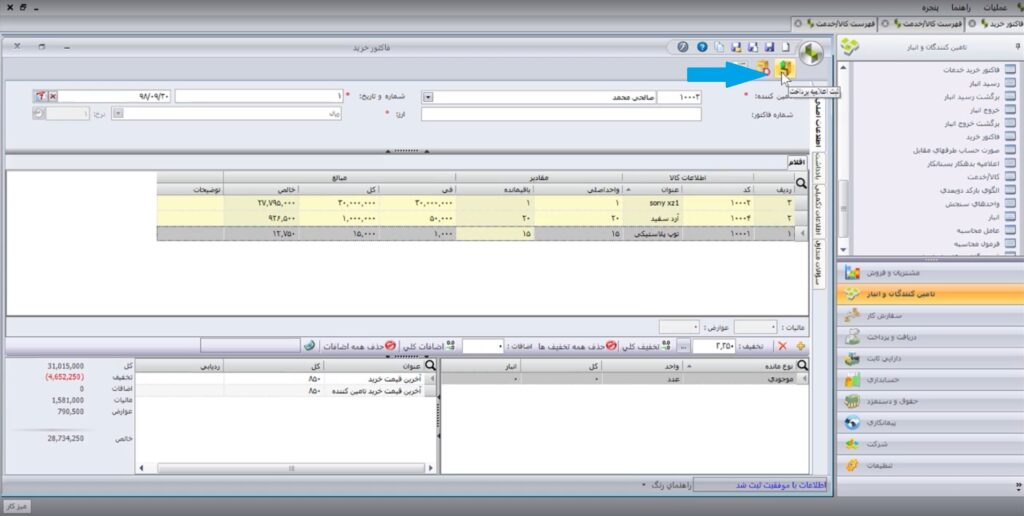Sort by the واحداصلی column header
The height and width of the screenshot is (516, 1024).
click(x=579, y=189)
